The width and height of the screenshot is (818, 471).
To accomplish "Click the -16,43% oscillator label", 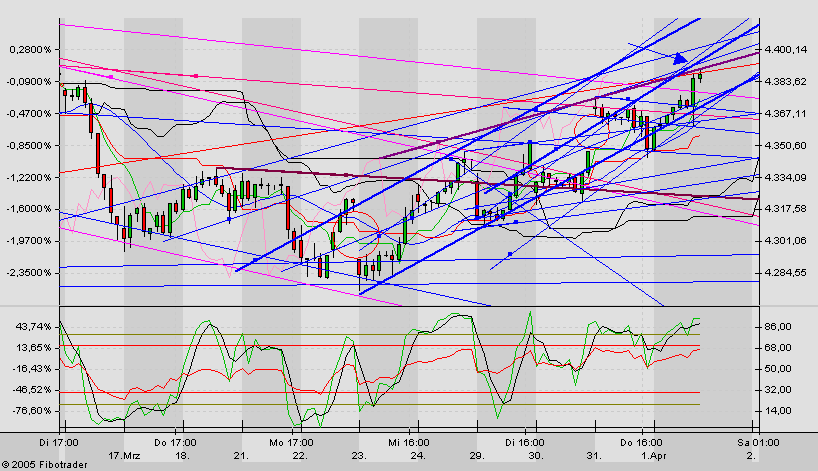I will [x=32, y=369].
